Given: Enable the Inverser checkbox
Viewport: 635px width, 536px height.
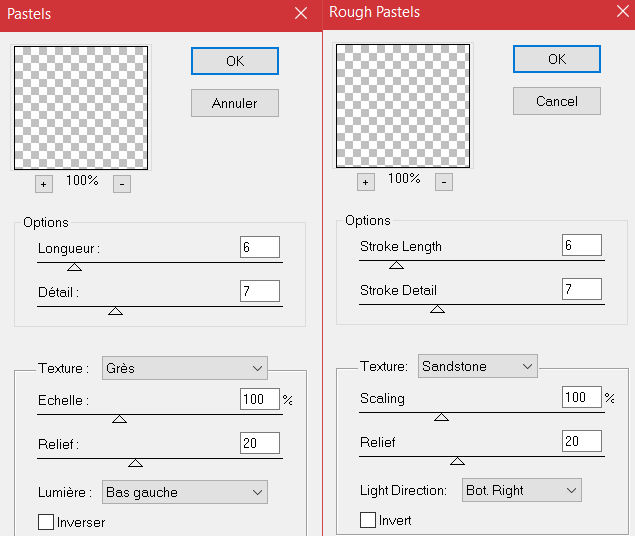Looking at the screenshot, I should (46, 522).
